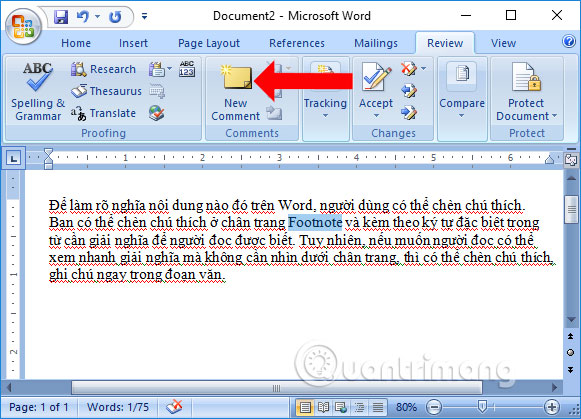Click the horizontal scrollbar thumb
This screenshot has height=419, width=581.
pos(276,388)
